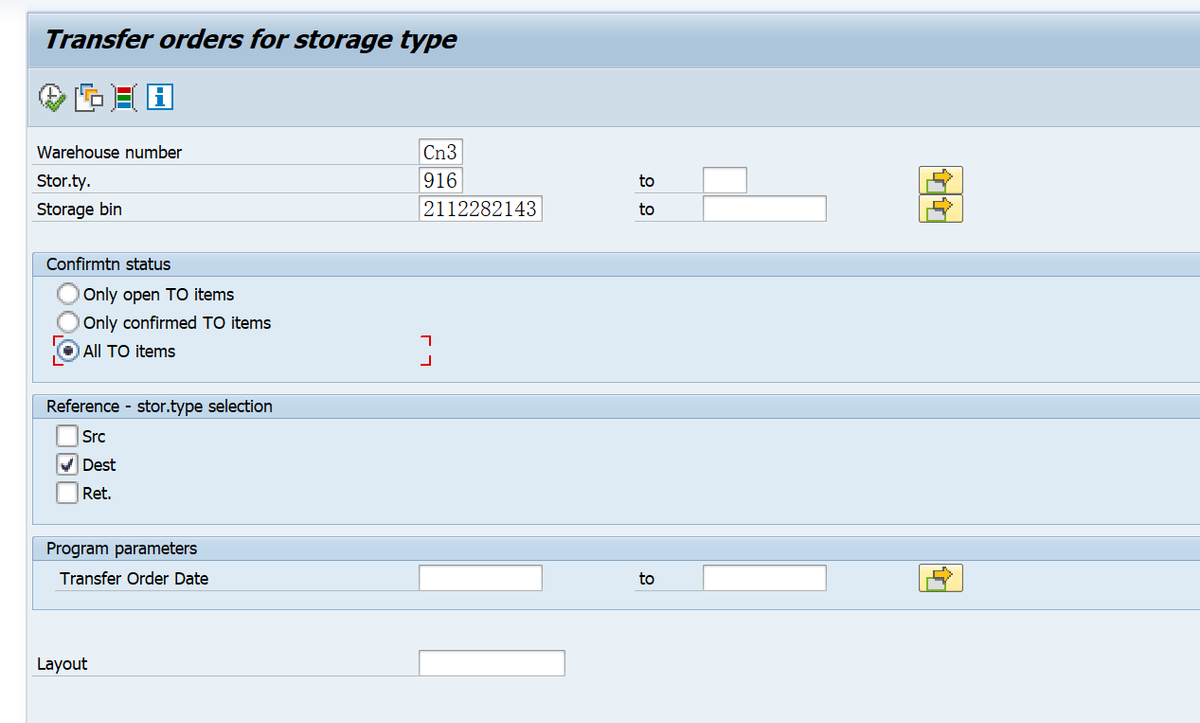
Task: Enable the Src checkbox
Action: (67, 437)
